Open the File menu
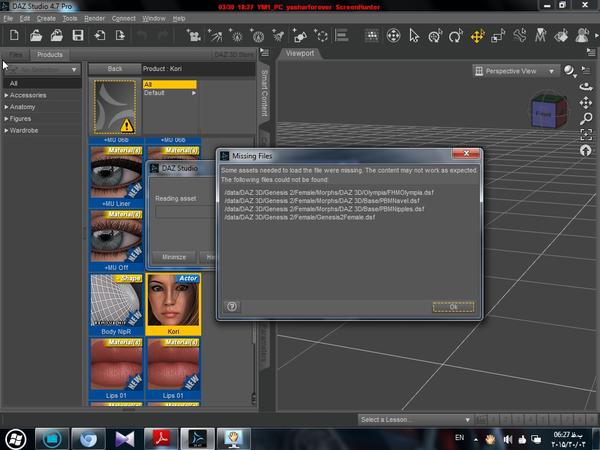The image size is (600, 450). coord(8,18)
